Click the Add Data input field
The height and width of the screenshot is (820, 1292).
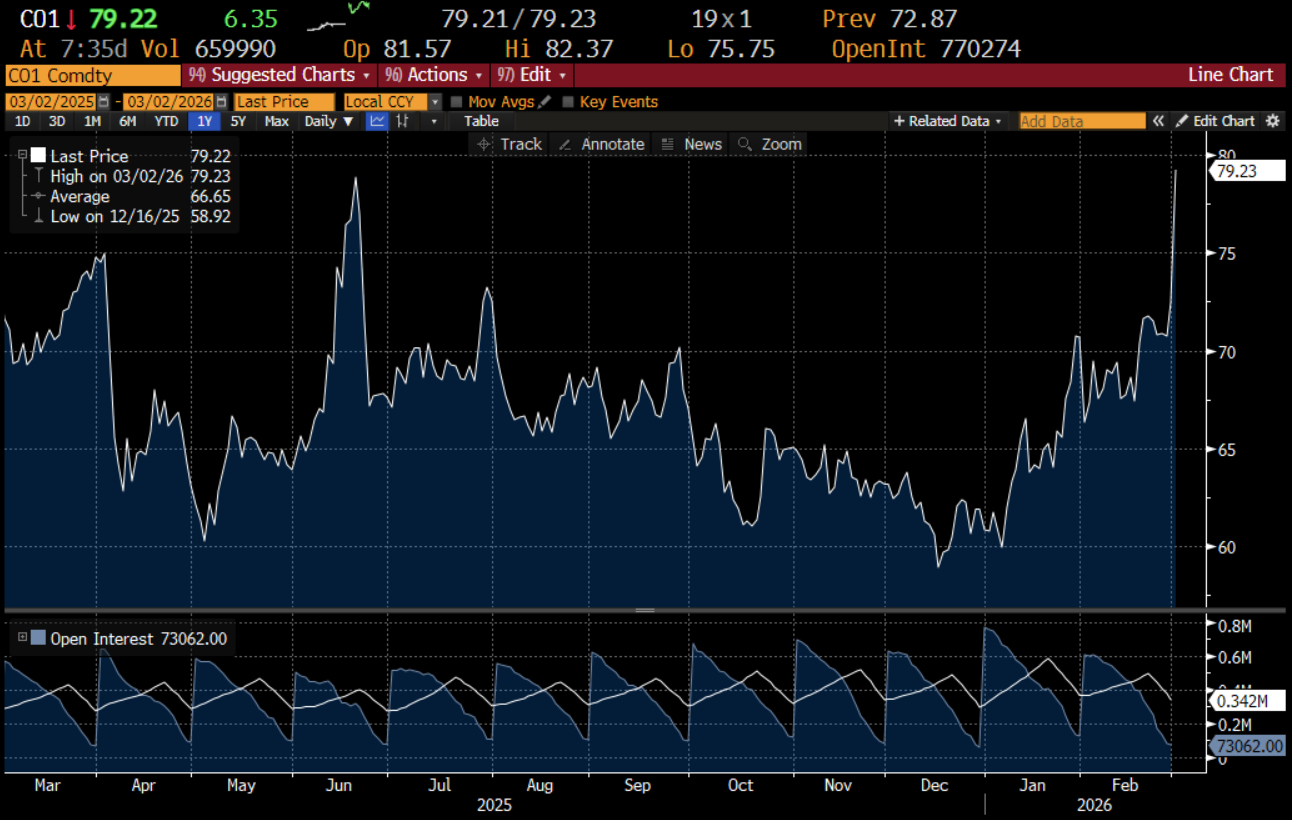pyautogui.click(x=1082, y=121)
